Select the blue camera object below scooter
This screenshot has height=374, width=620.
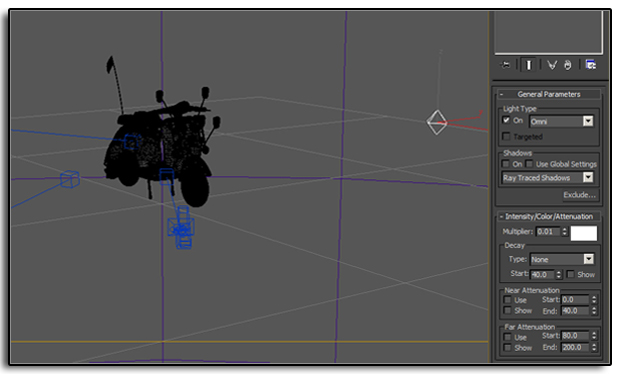click(x=181, y=228)
